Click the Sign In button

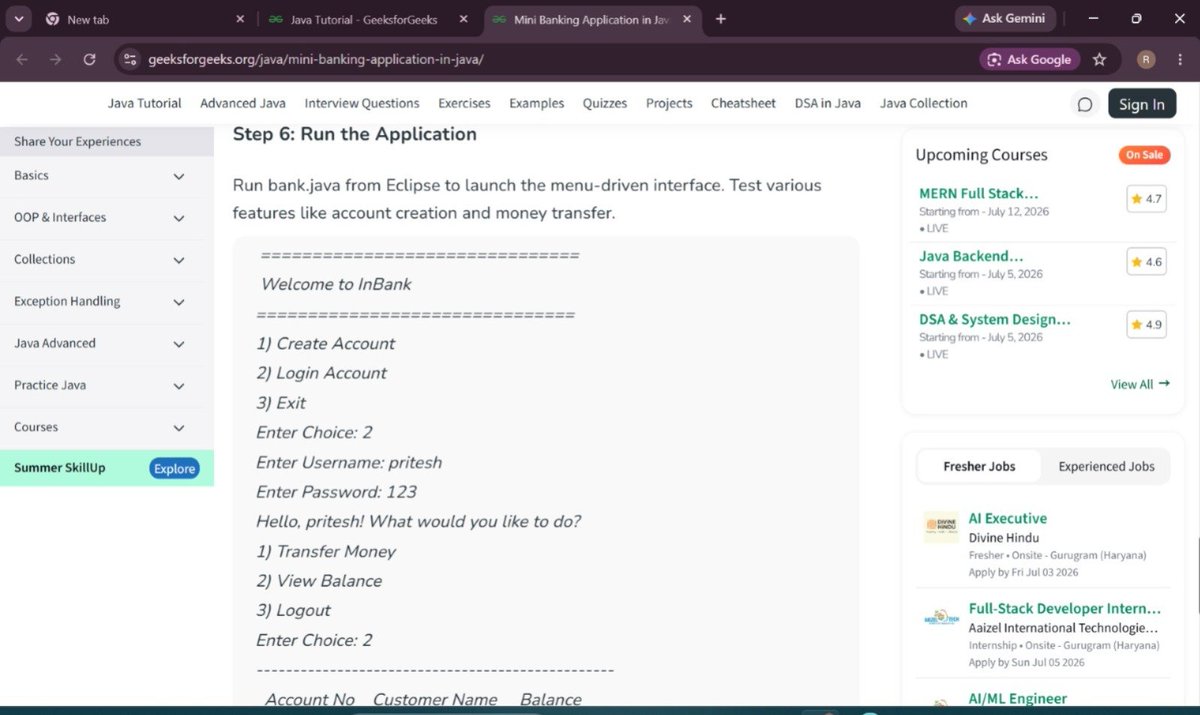1141,104
